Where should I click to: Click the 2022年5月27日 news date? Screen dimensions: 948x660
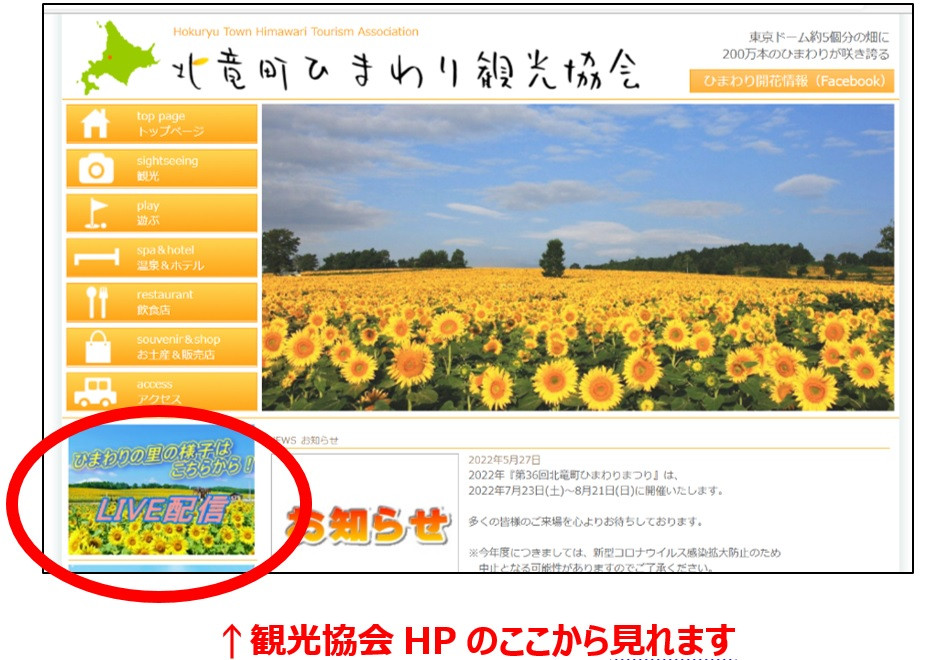(504, 460)
